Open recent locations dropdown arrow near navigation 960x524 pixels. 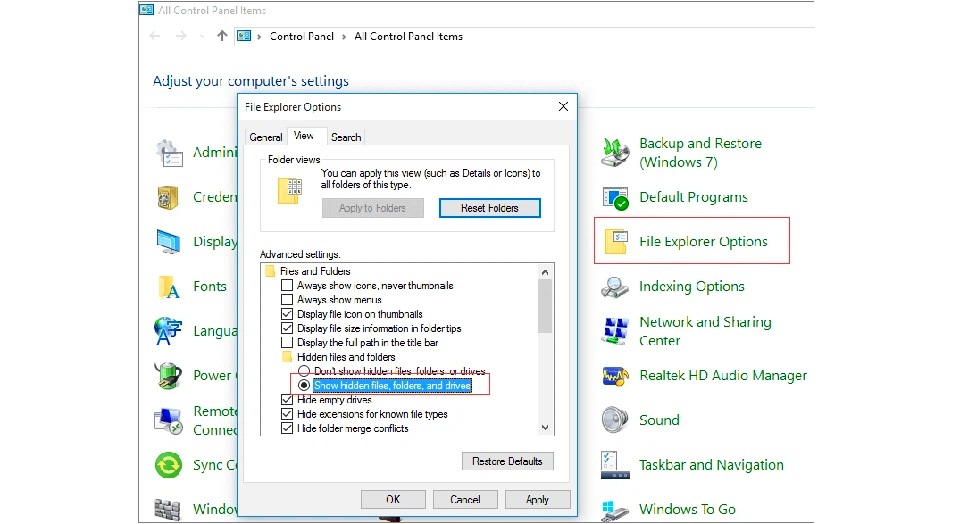202,37
